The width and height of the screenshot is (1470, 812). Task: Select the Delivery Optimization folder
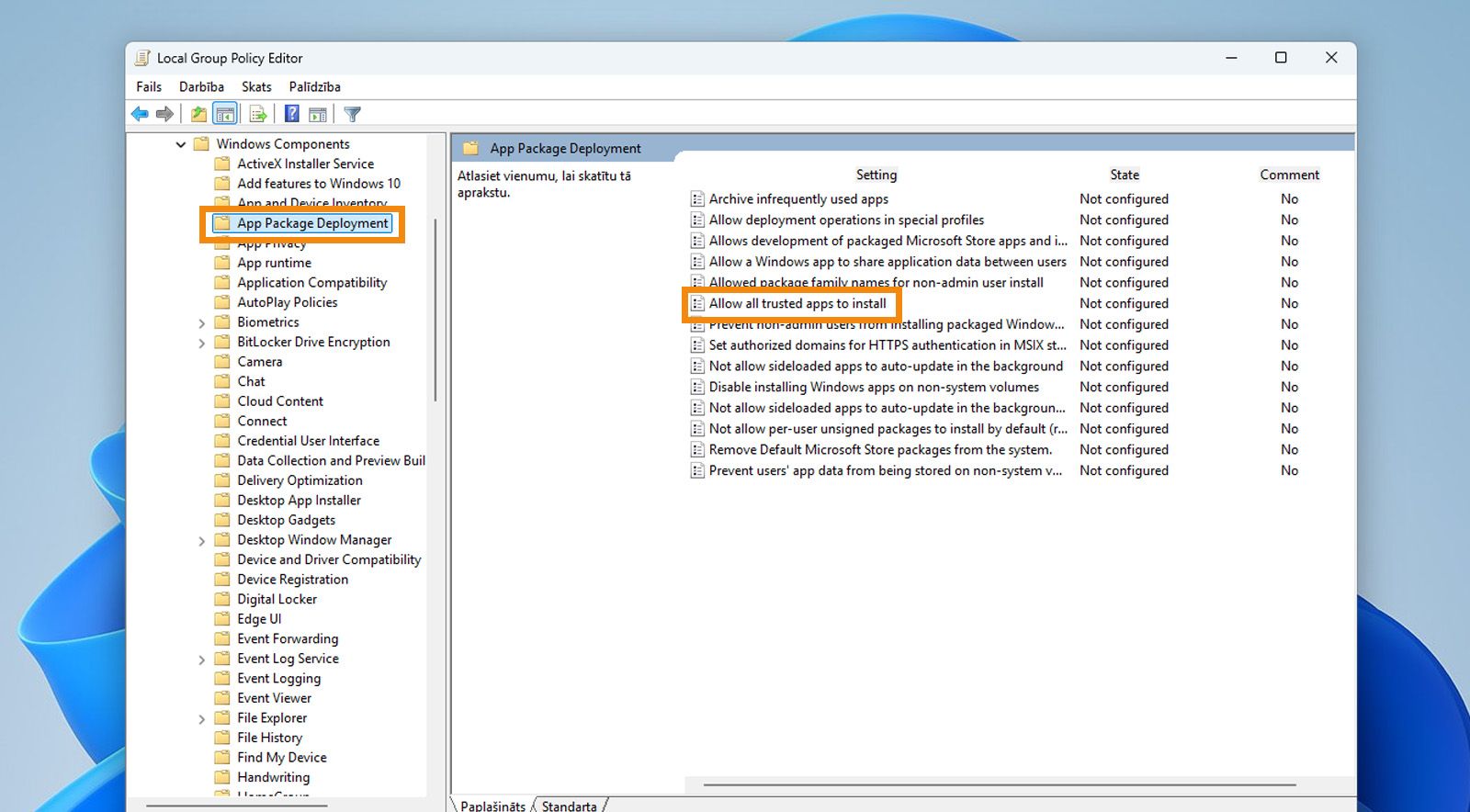(x=300, y=480)
